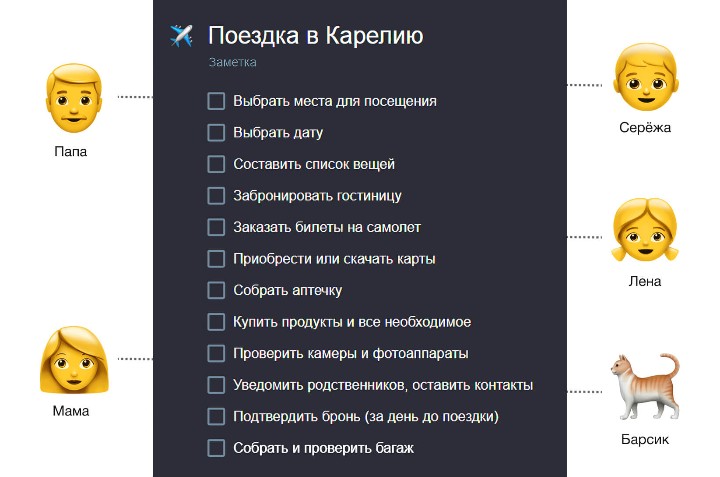Tick the 'Собрать и проверить багаж' checkbox

(216, 448)
